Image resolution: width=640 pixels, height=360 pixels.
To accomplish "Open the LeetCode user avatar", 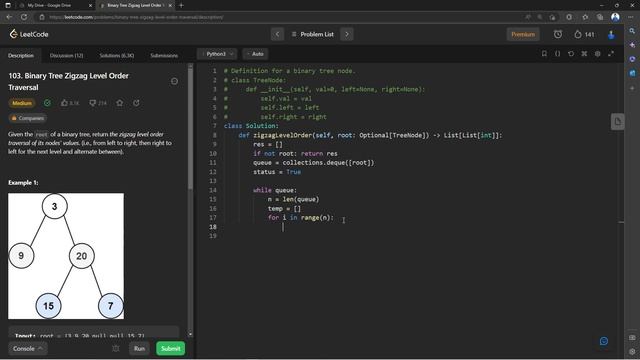I will click(611, 35).
